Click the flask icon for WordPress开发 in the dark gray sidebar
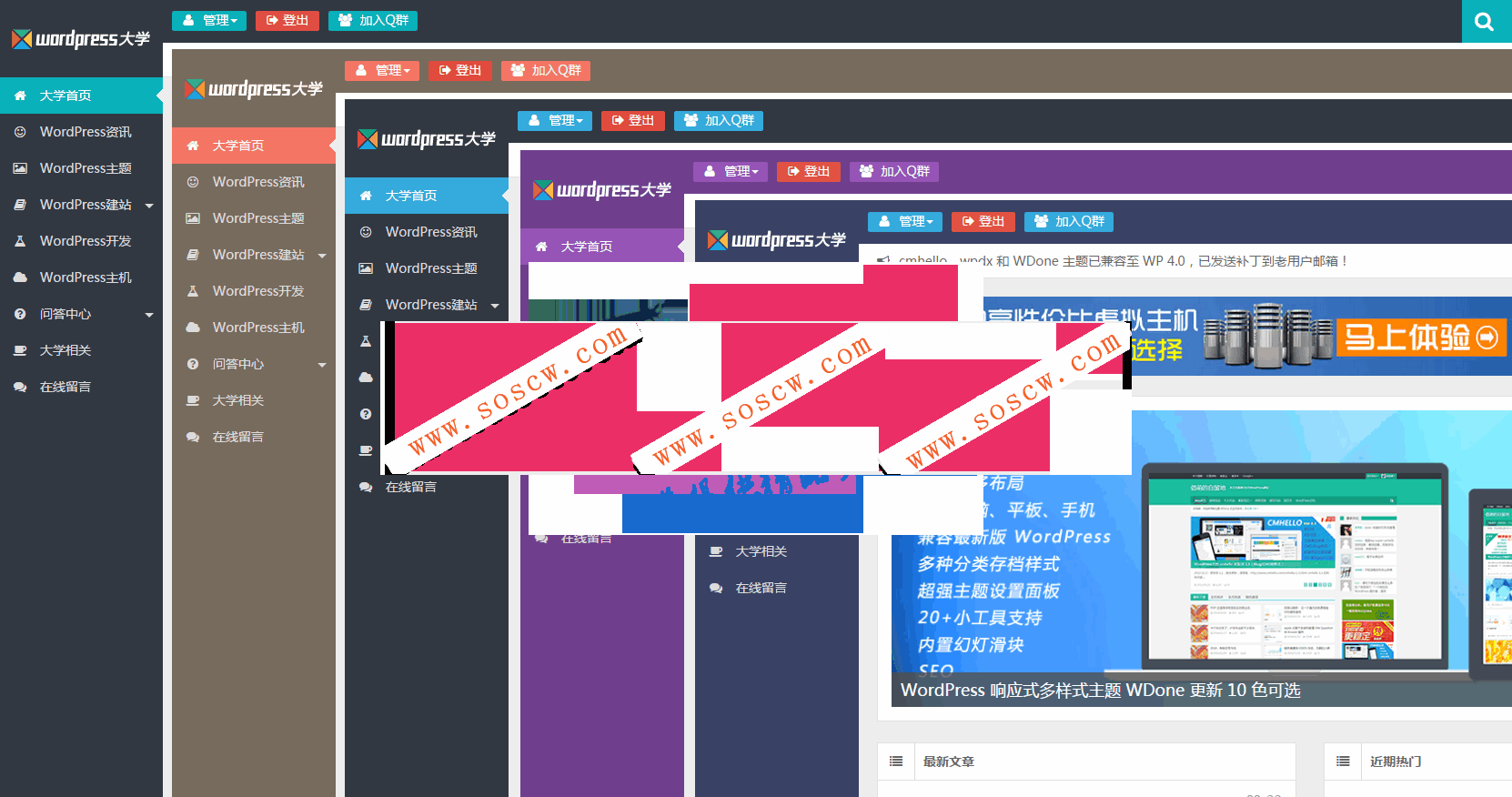 coord(20,241)
